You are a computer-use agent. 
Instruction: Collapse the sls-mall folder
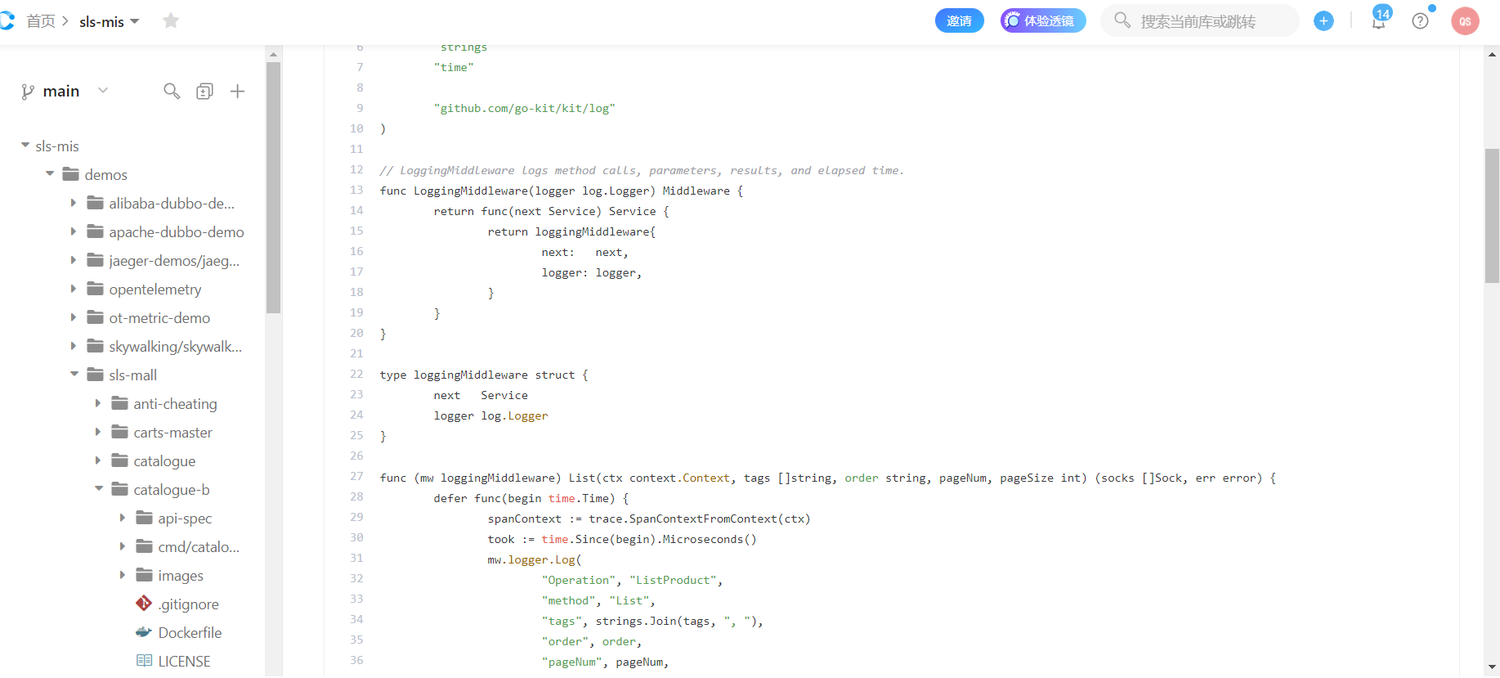click(74, 375)
